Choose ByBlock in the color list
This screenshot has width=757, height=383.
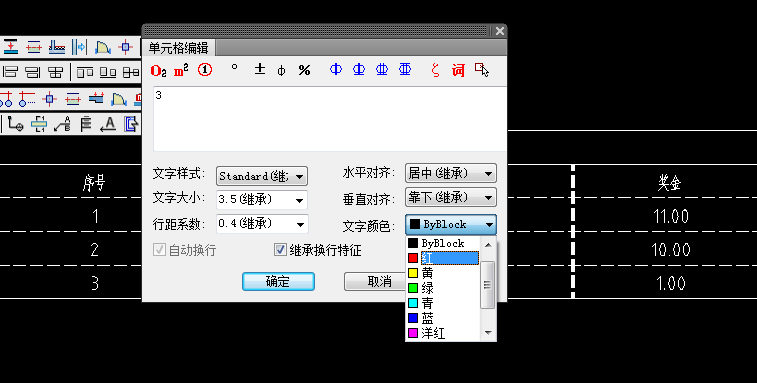pos(443,243)
